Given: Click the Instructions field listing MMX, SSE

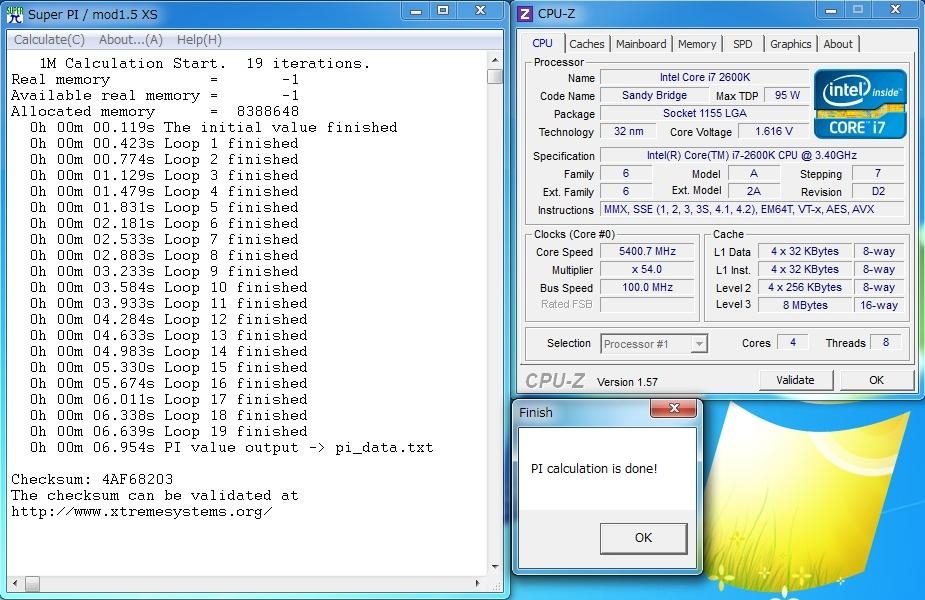Looking at the screenshot, I should pos(752,209).
